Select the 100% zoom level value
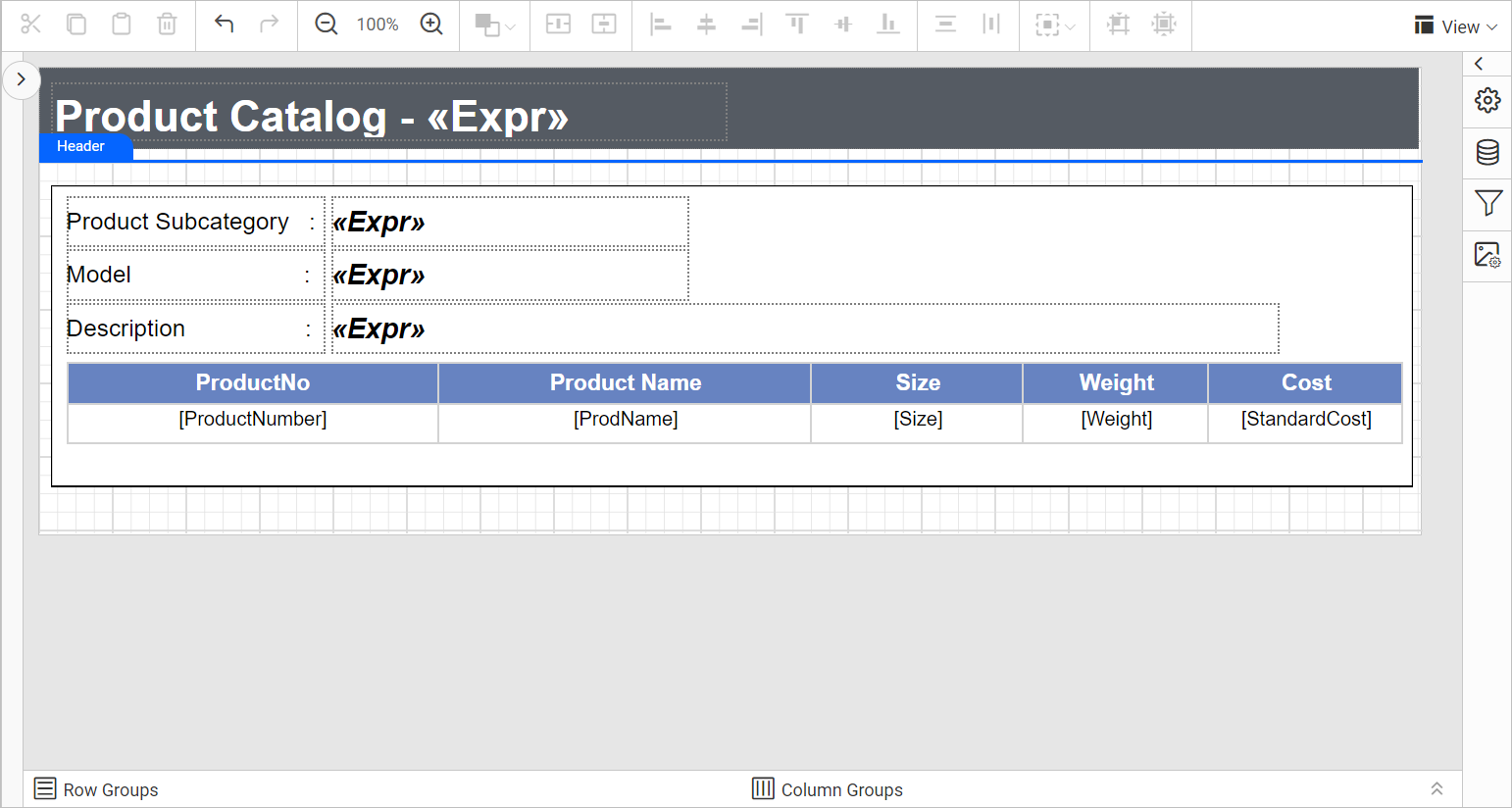The height and width of the screenshot is (808, 1512). (x=378, y=25)
